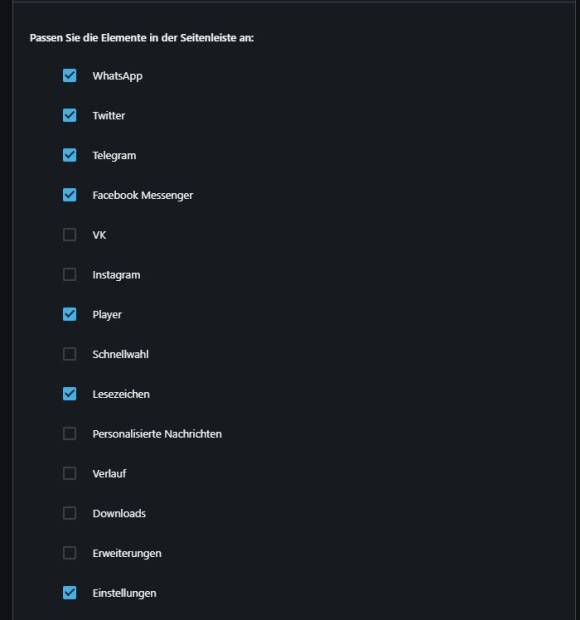Enable the Erweiterungen checkbox

70,553
